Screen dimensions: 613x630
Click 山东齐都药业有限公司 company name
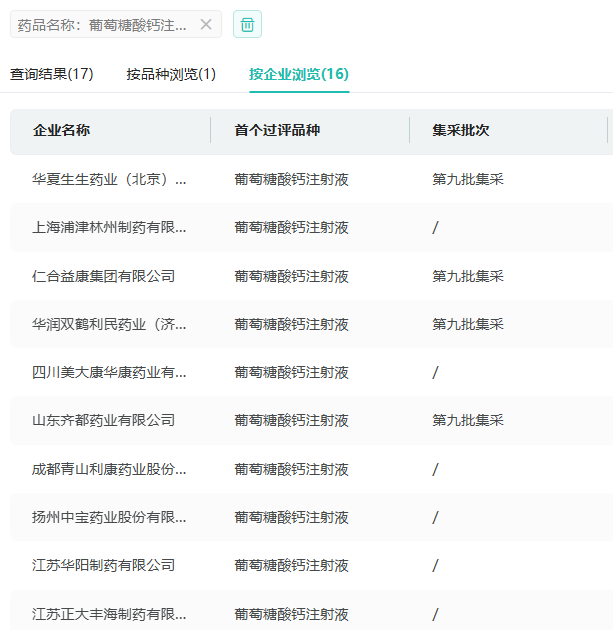coord(103,420)
